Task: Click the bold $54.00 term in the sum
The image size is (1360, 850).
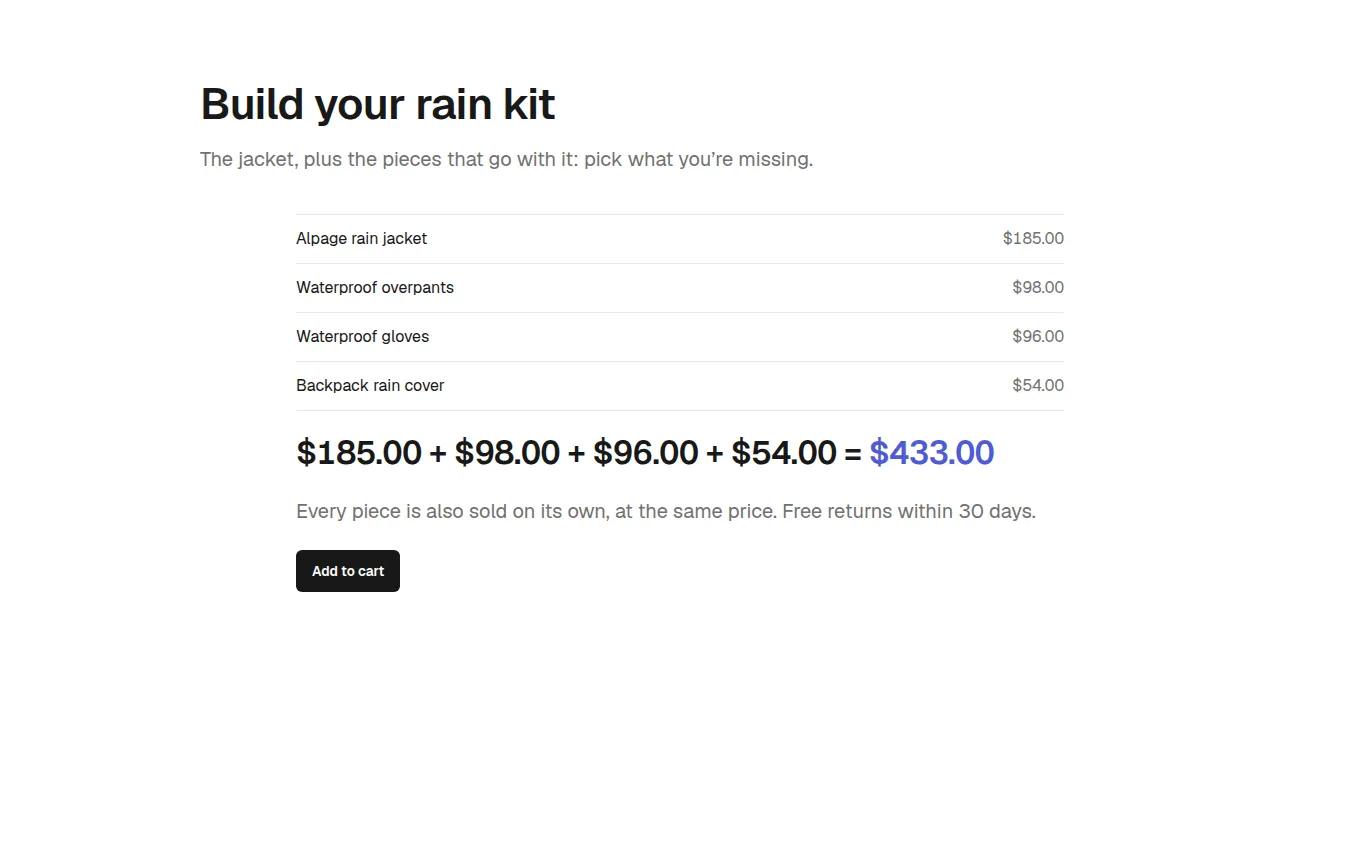Action: 784,453
